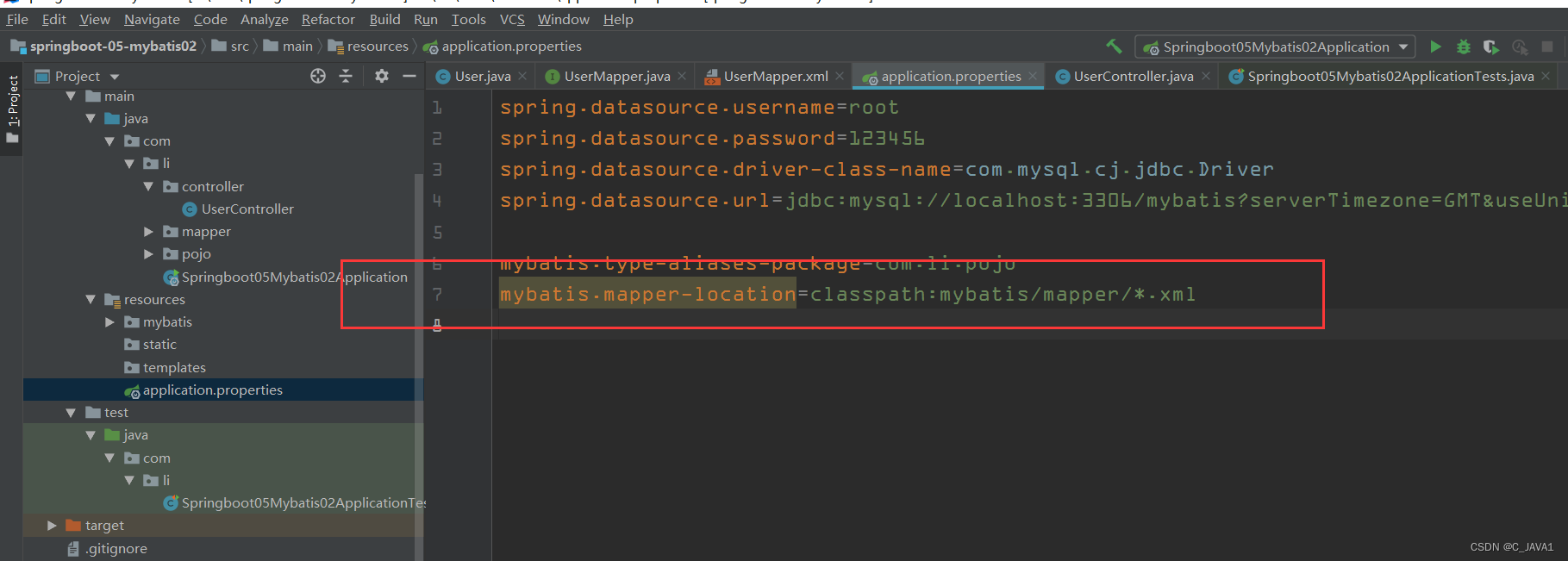
Task: Run Springboot05Mybatis02Application with play icon
Action: (1435, 47)
